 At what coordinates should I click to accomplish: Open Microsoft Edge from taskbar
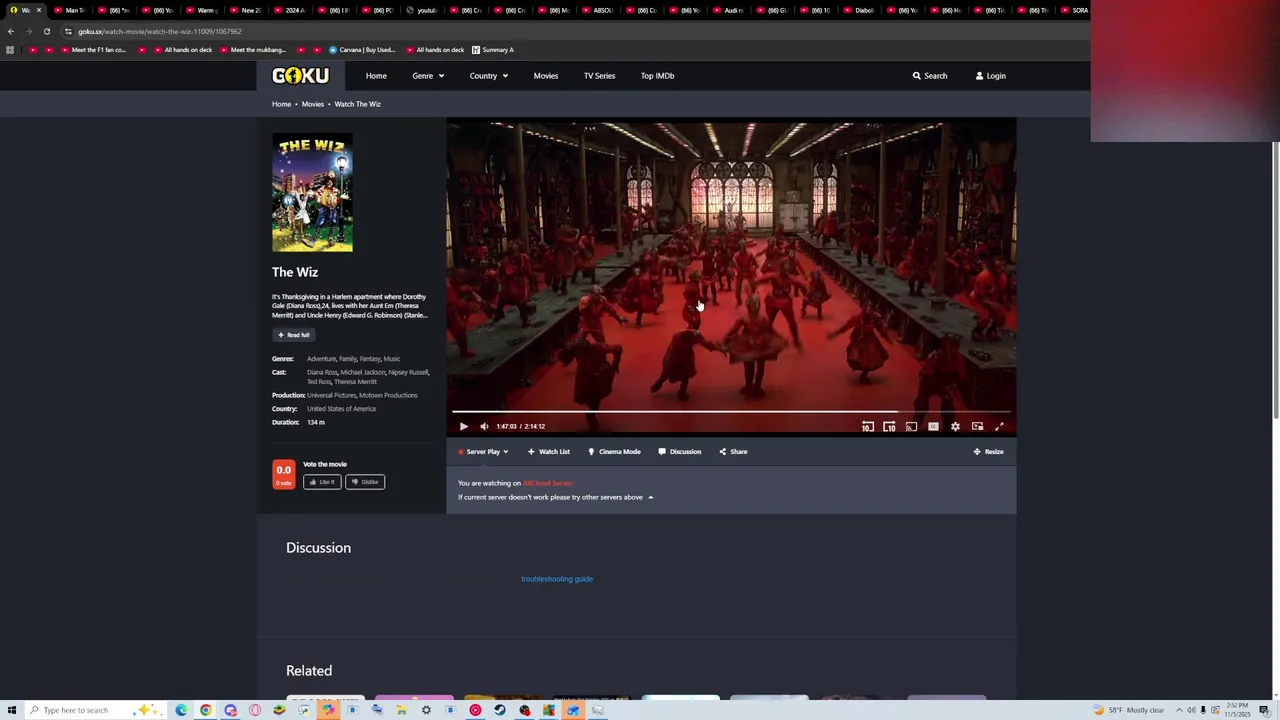[181, 710]
